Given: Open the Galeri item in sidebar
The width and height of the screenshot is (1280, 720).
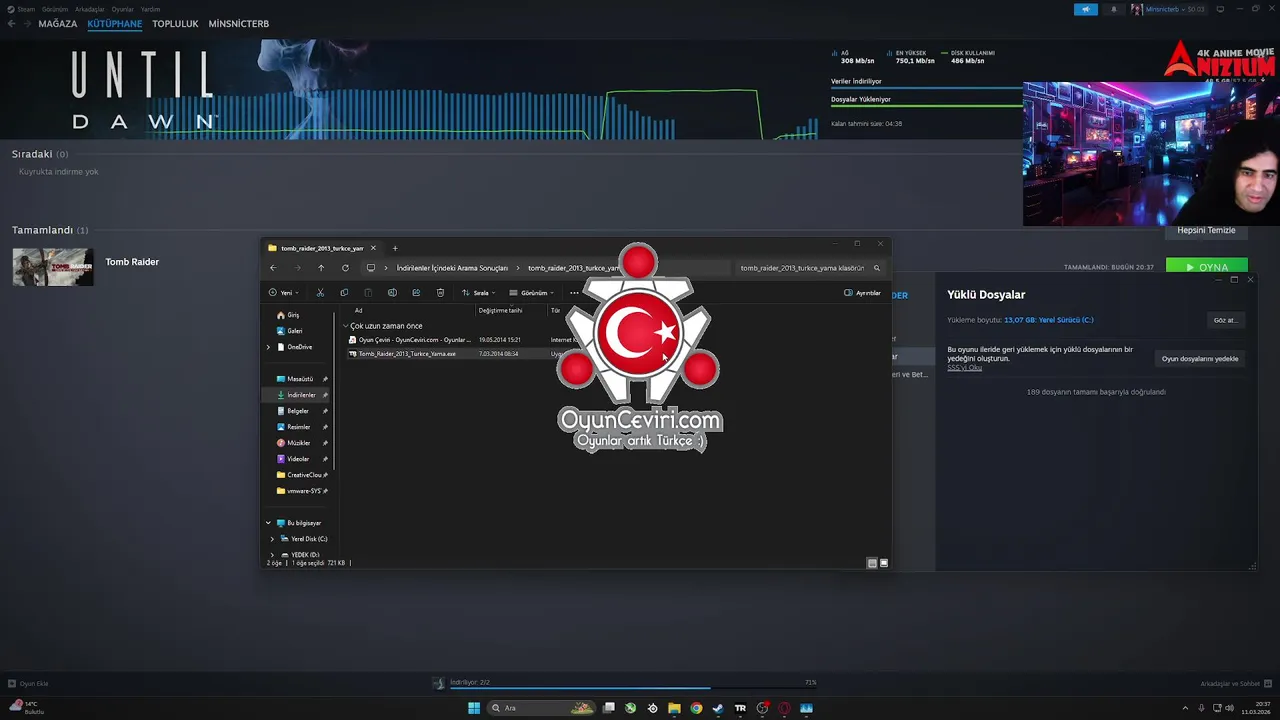Looking at the screenshot, I should (294, 331).
